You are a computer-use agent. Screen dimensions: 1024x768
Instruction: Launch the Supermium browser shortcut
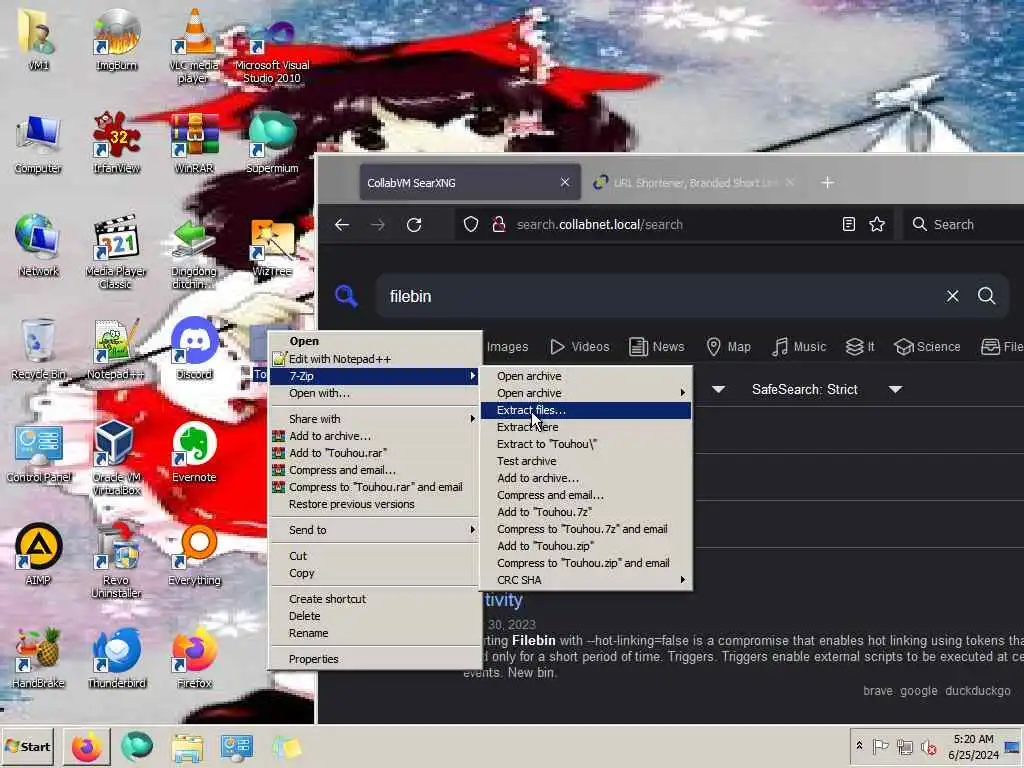pos(272,144)
